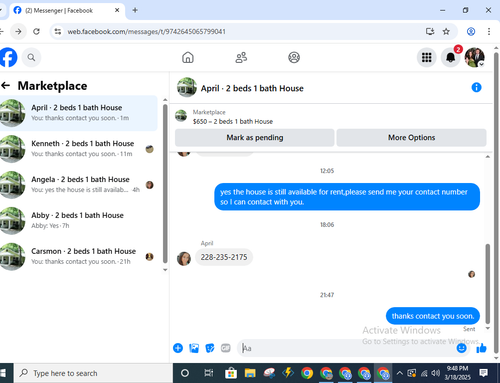This screenshot has width=500, height=383.
Task: Click More Options button
Action: [x=411, y=138]
